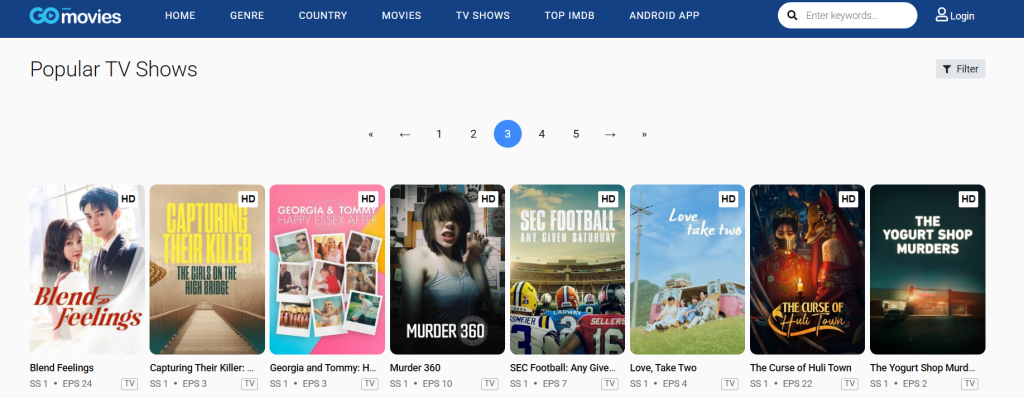
Task: Jump to last page with double-right arrow
Action: point(644,134)
